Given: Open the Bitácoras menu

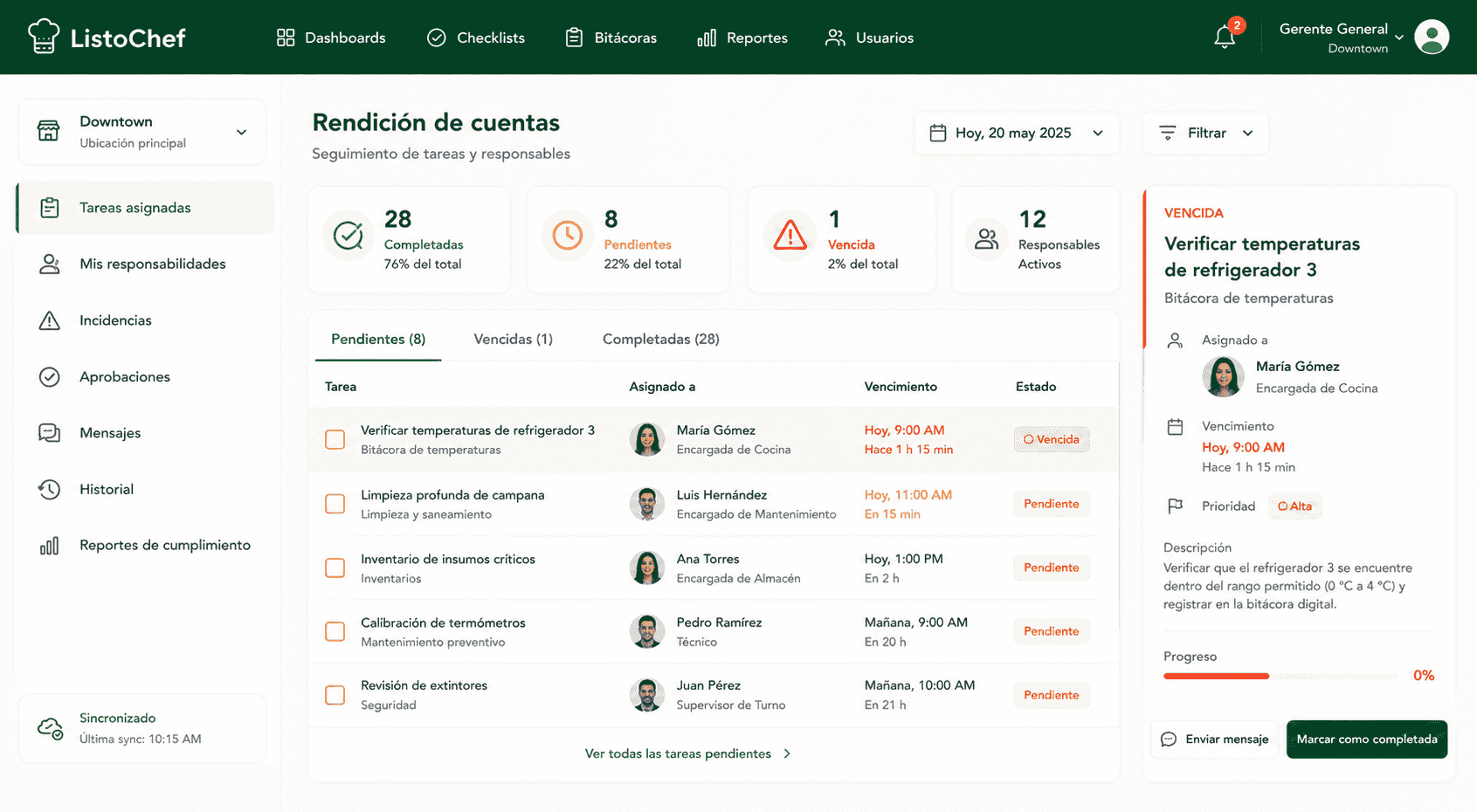Looking at the screenshot, I should tap(611, 38).
